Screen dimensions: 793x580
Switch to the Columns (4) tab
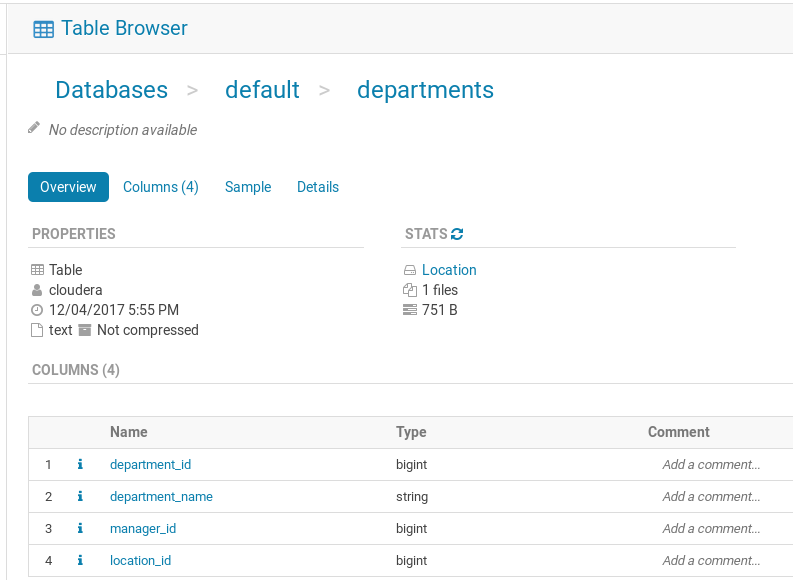(160, 187)
